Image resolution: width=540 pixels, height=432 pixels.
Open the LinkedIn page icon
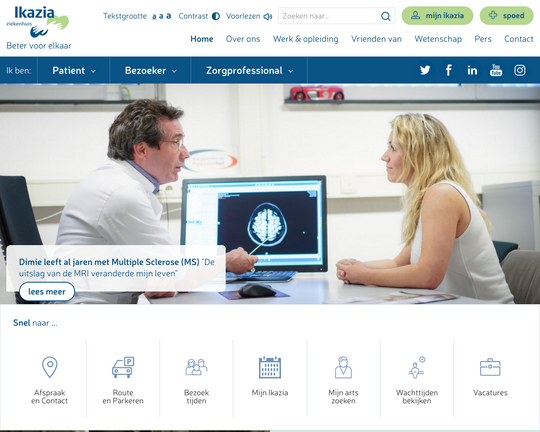472,70
